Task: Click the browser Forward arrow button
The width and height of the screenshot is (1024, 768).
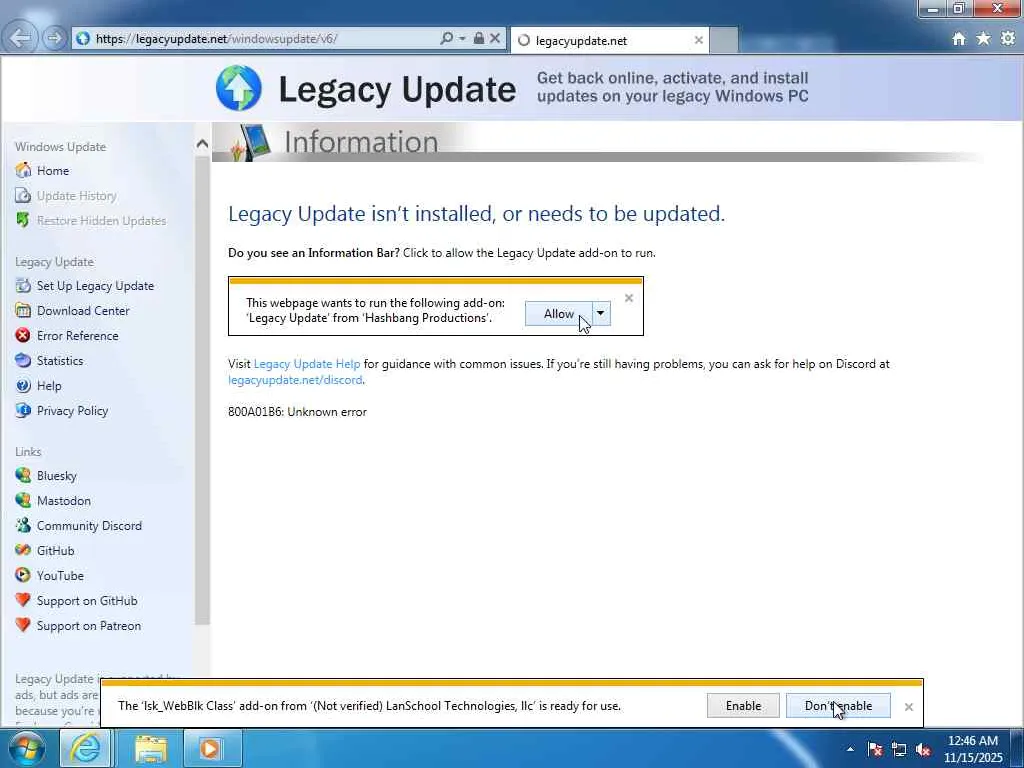Action: [x=54, y=39]
